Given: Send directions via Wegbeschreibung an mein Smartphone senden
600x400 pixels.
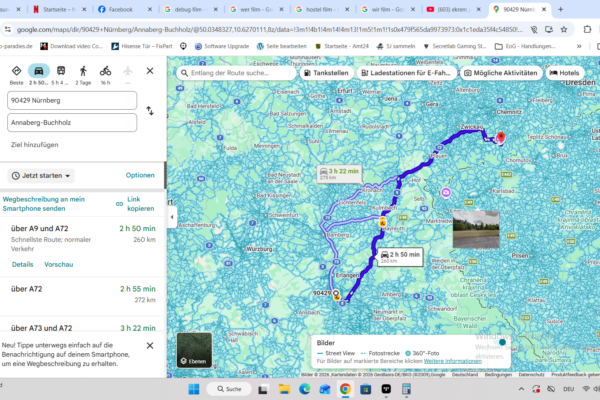Looking at the screenshot, I should click(44, 204).
